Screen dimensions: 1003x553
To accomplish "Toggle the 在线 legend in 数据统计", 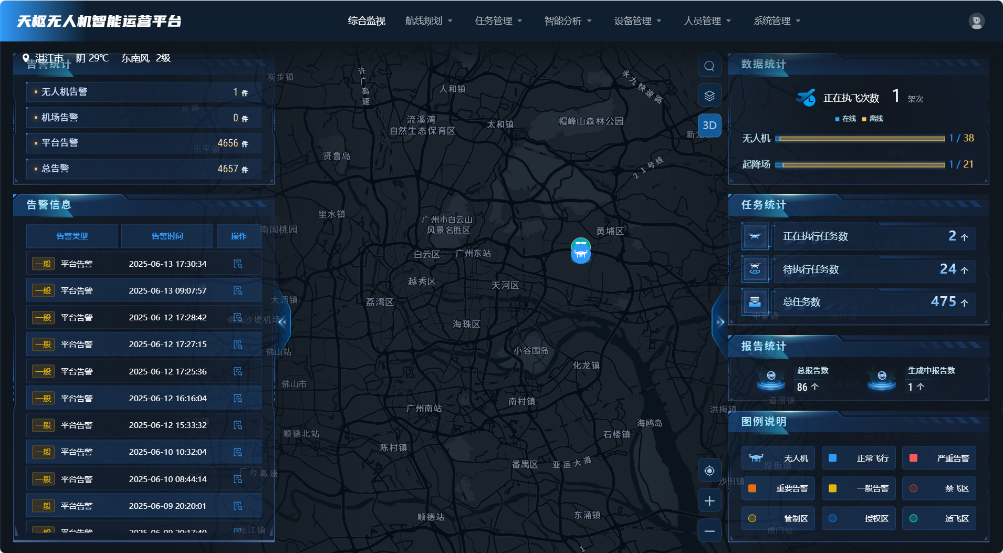I will coord(845,119).
